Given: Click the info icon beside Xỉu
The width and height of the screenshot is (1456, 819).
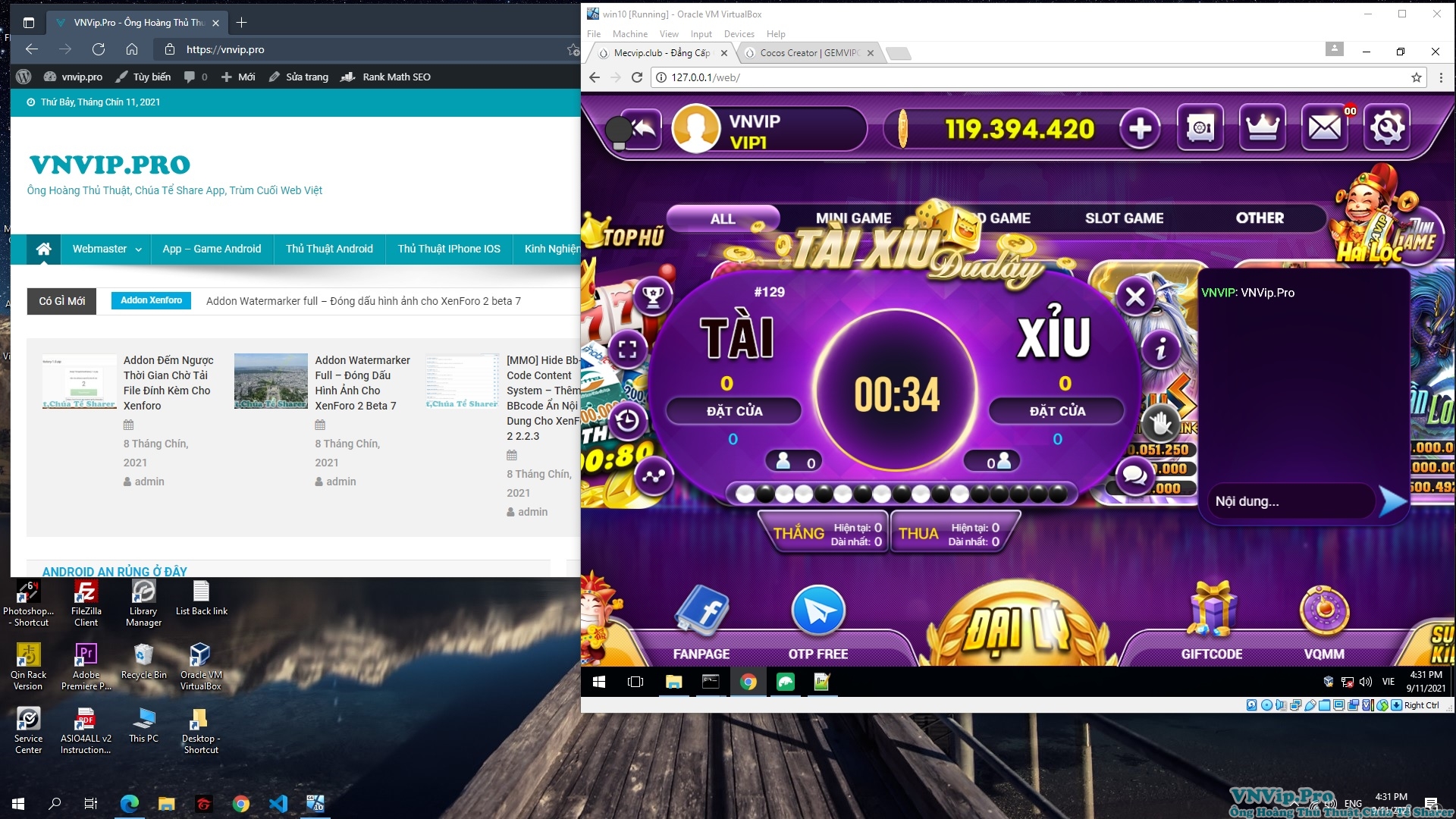Looking at the screenshot, I should 1160,349.
